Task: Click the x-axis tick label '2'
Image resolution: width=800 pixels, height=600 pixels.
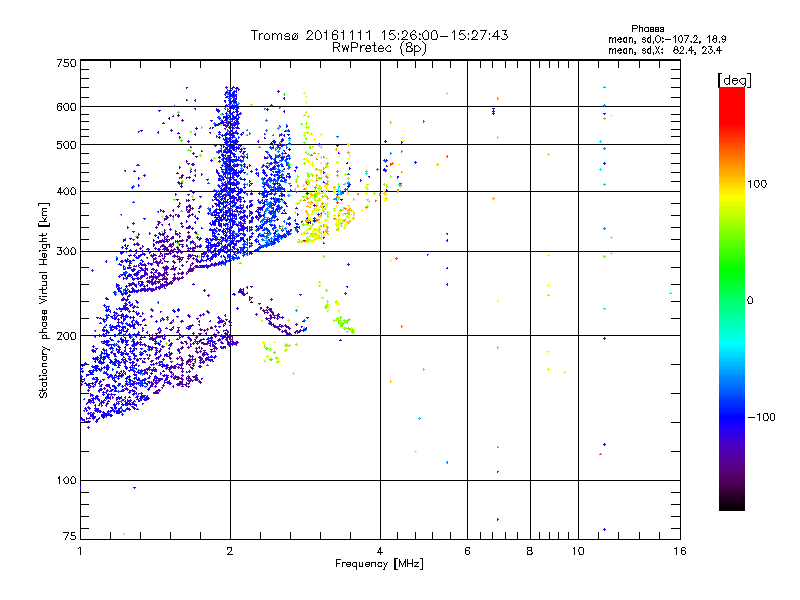Action: [230, 551]
